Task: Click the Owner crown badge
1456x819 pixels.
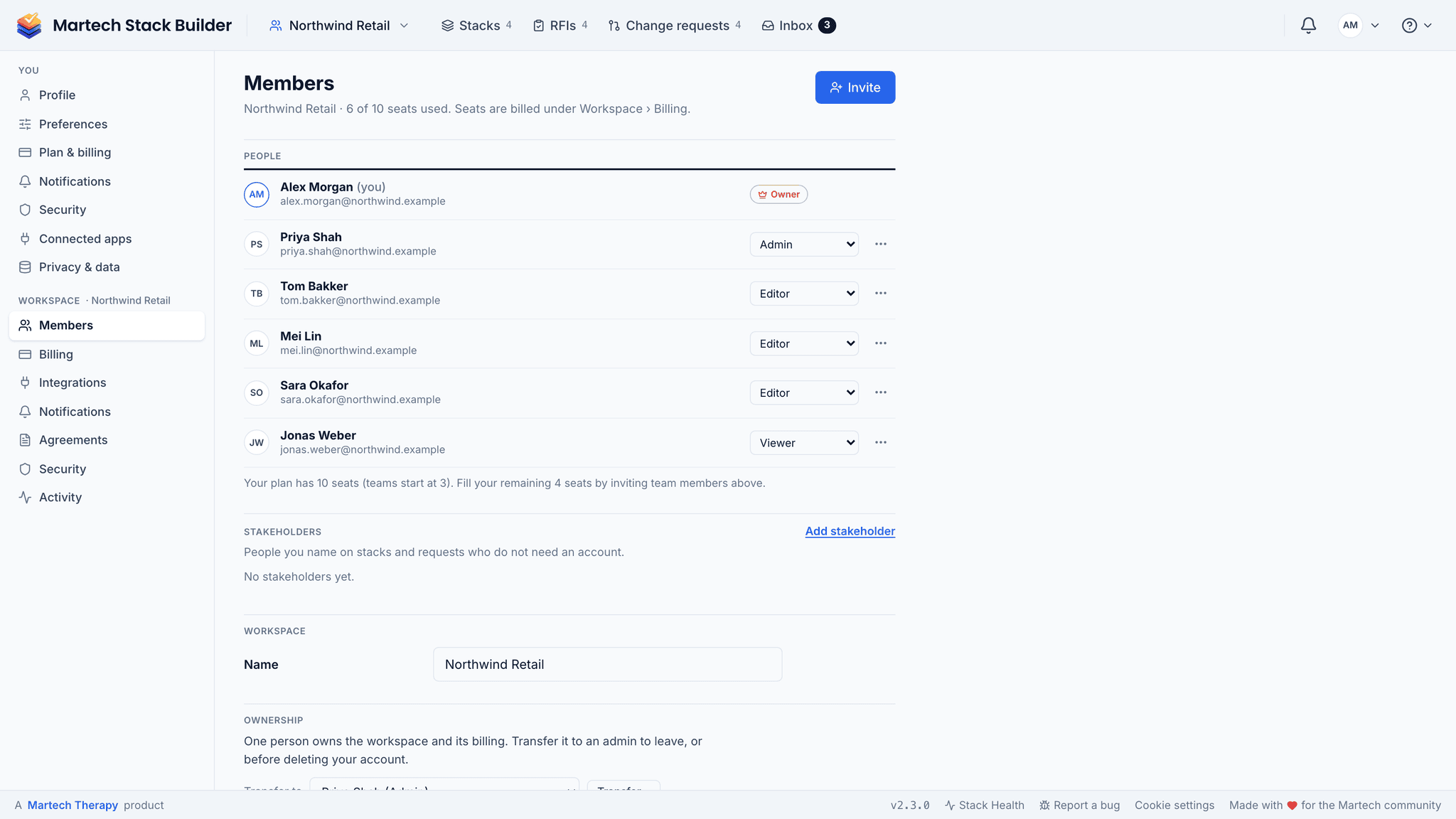Action: [778, 194]
